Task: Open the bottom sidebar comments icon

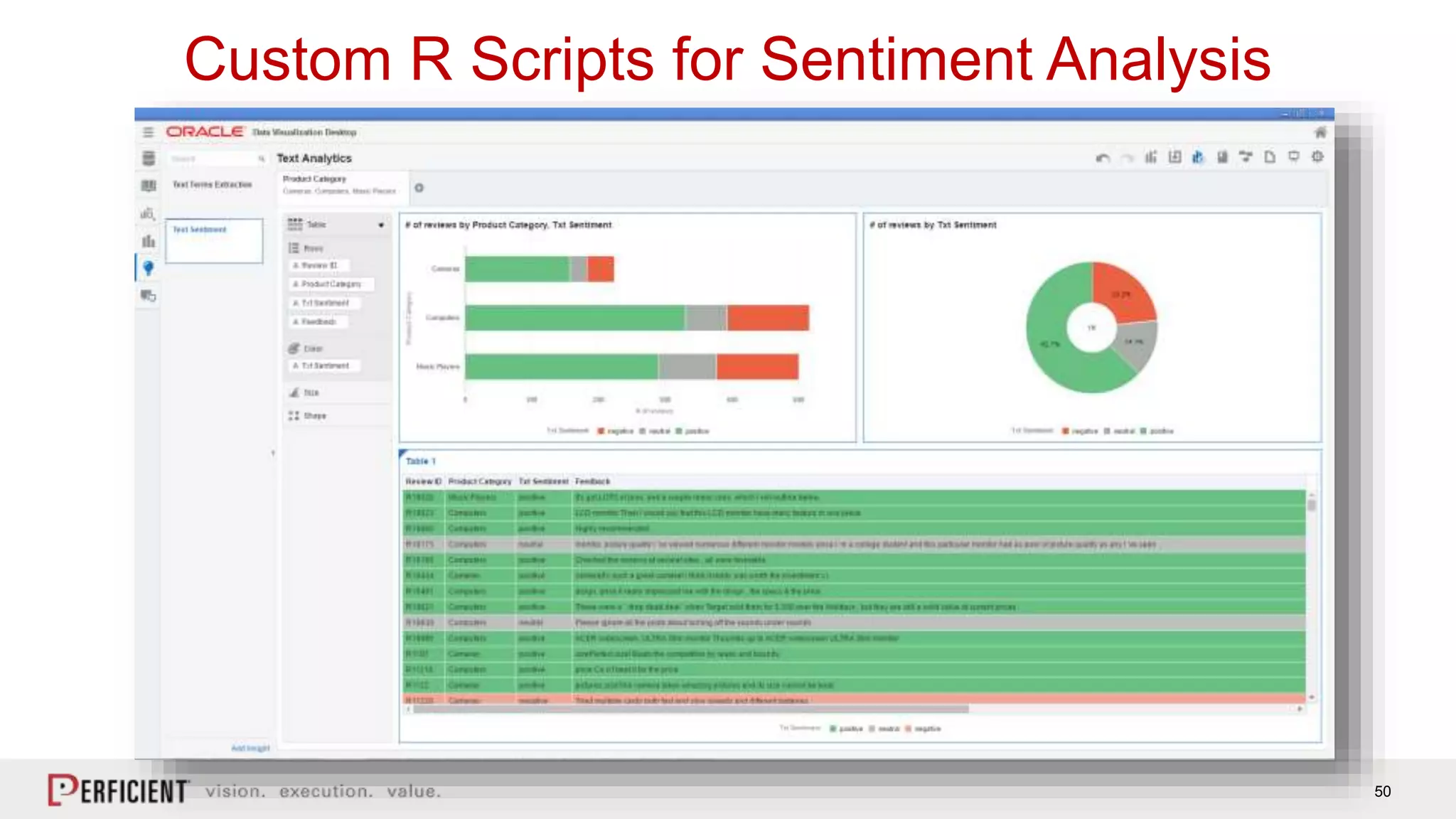Action: pyautogui.click(x=148, y=296)
